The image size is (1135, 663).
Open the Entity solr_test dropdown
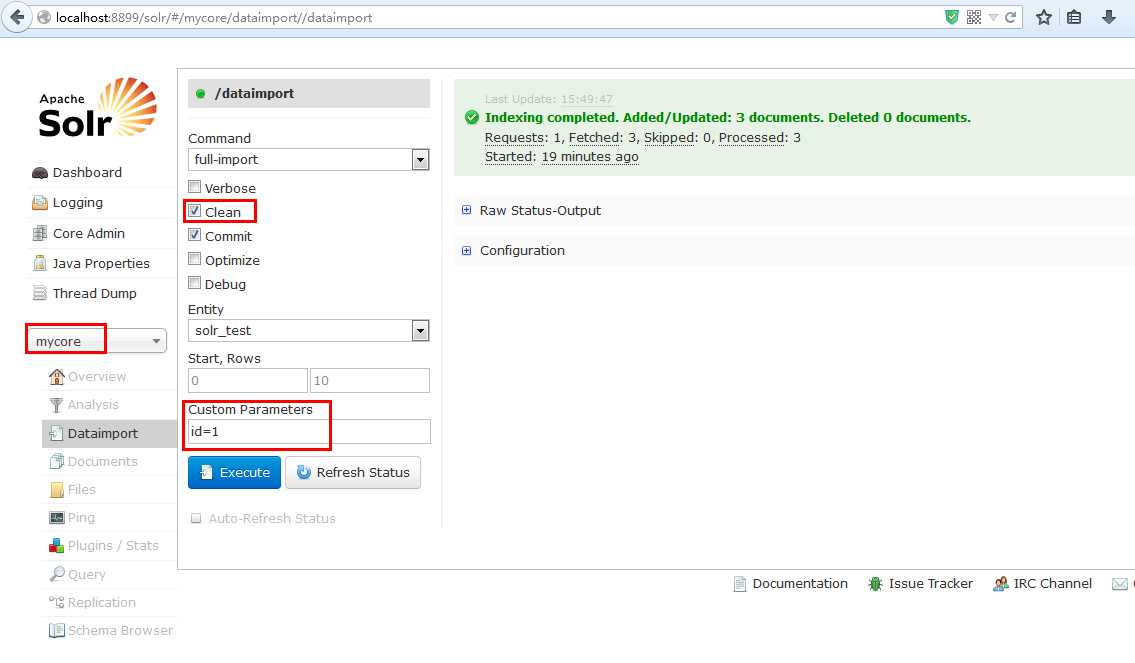(x=309, y=331)
